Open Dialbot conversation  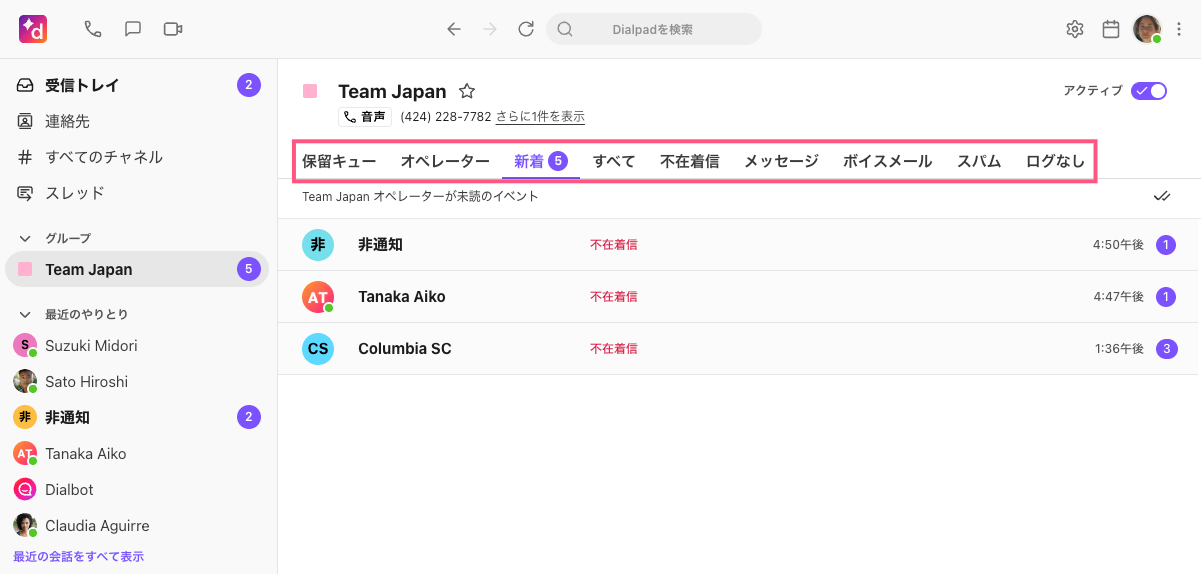point(139,490)
